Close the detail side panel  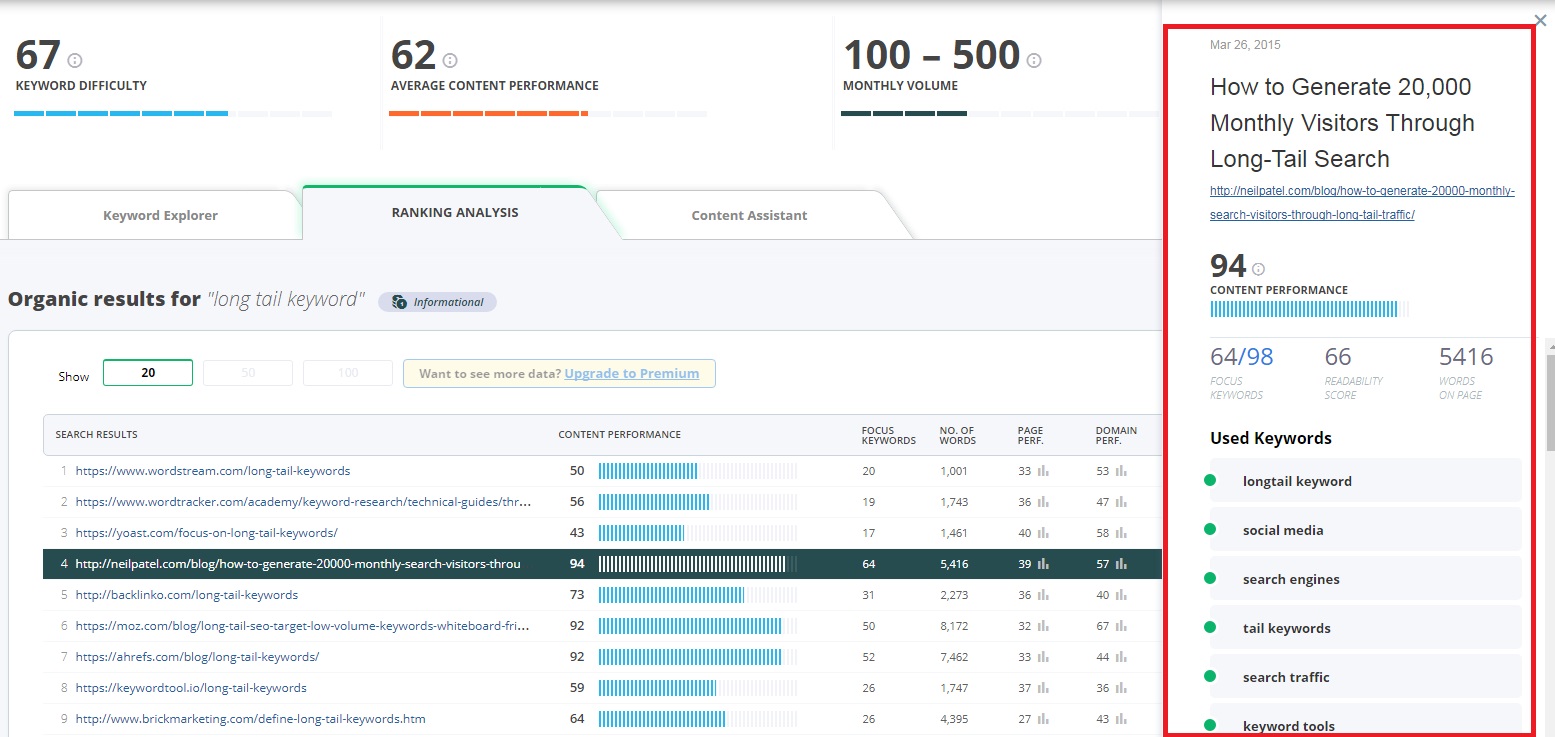click(x=1540, y=20)
